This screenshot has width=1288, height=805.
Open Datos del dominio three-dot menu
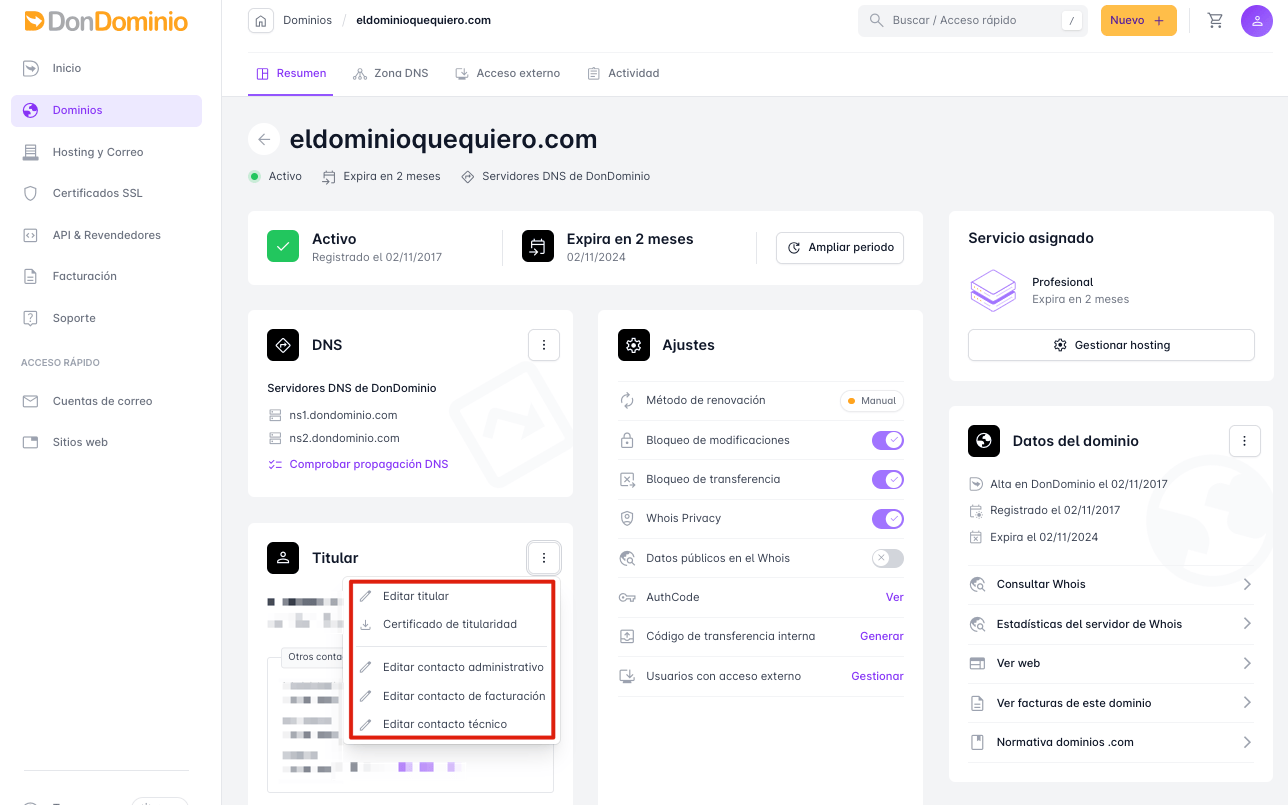click(x=1244, y=441)
